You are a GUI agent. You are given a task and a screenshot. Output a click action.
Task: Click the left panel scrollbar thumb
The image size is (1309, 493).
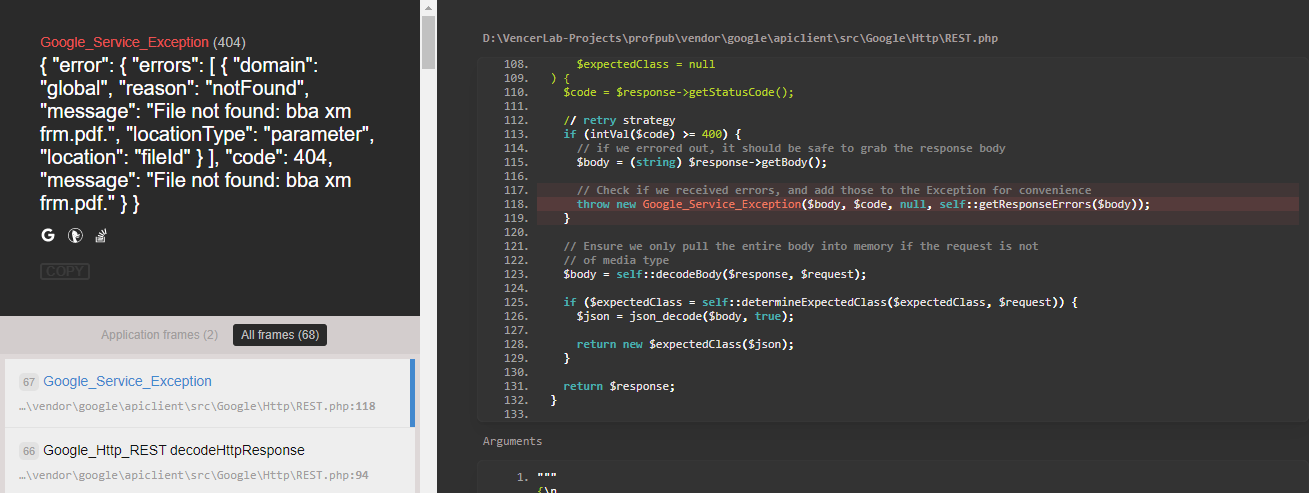pos(428,40)
